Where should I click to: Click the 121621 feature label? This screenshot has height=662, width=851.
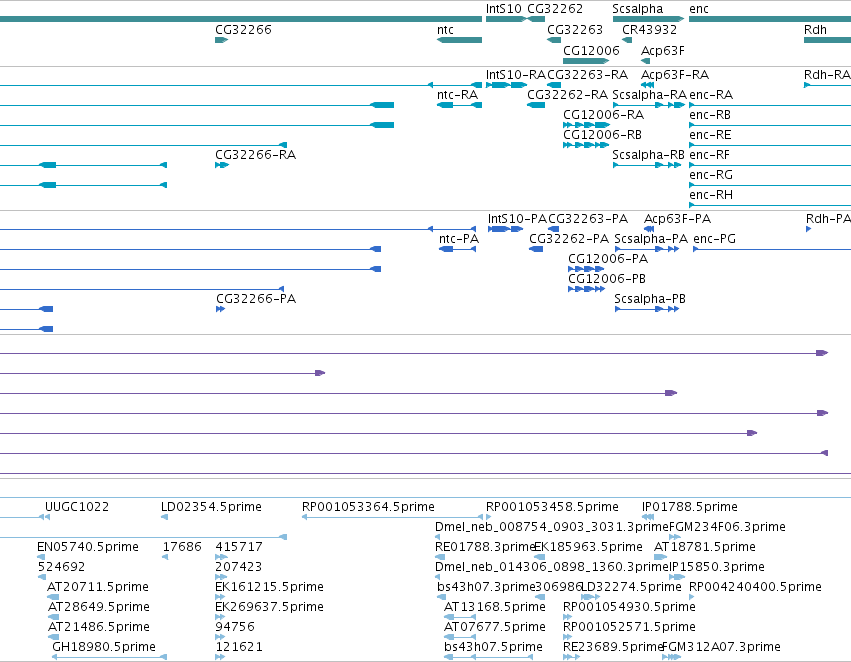239,648
